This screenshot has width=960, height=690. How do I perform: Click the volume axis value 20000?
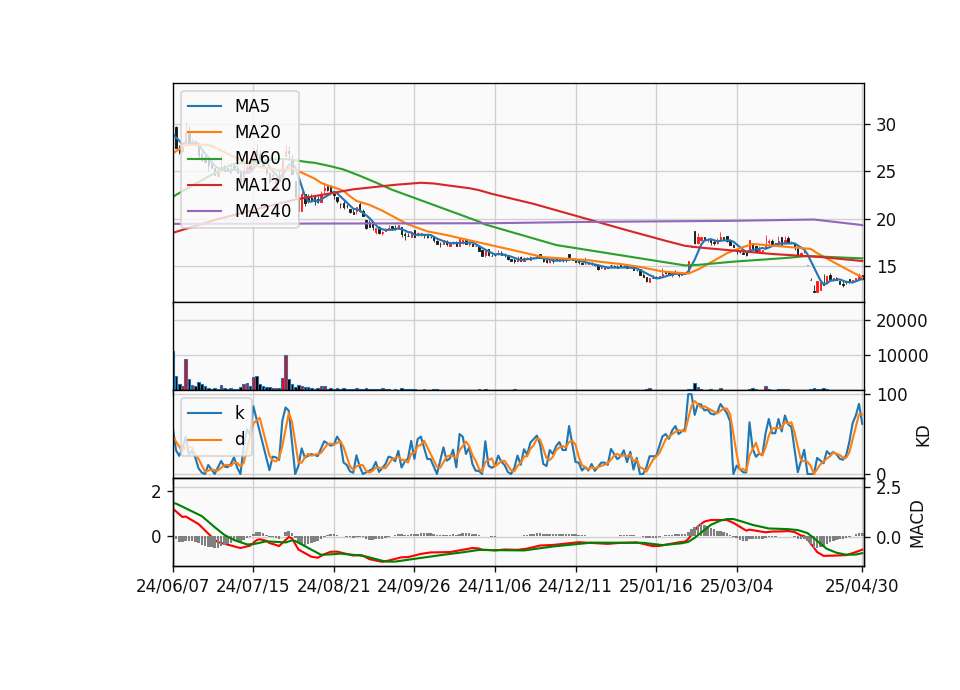[902, 321]
